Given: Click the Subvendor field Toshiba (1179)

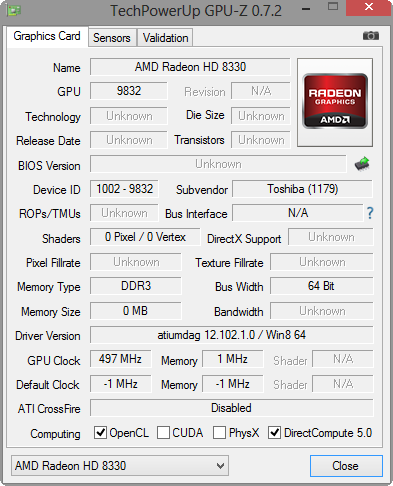Looking at the screenshot, I should tap(302, 189).
